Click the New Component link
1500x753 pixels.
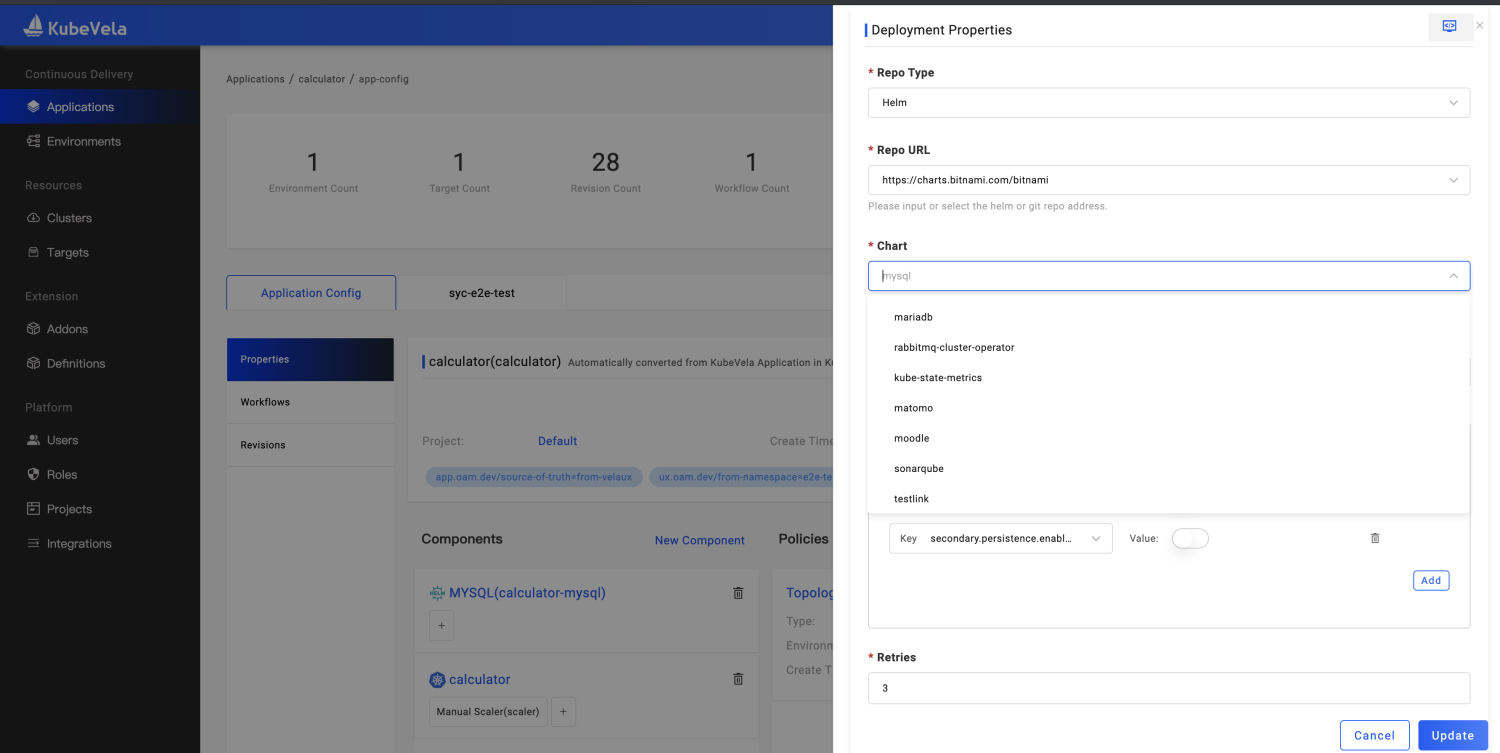point(699,540)
